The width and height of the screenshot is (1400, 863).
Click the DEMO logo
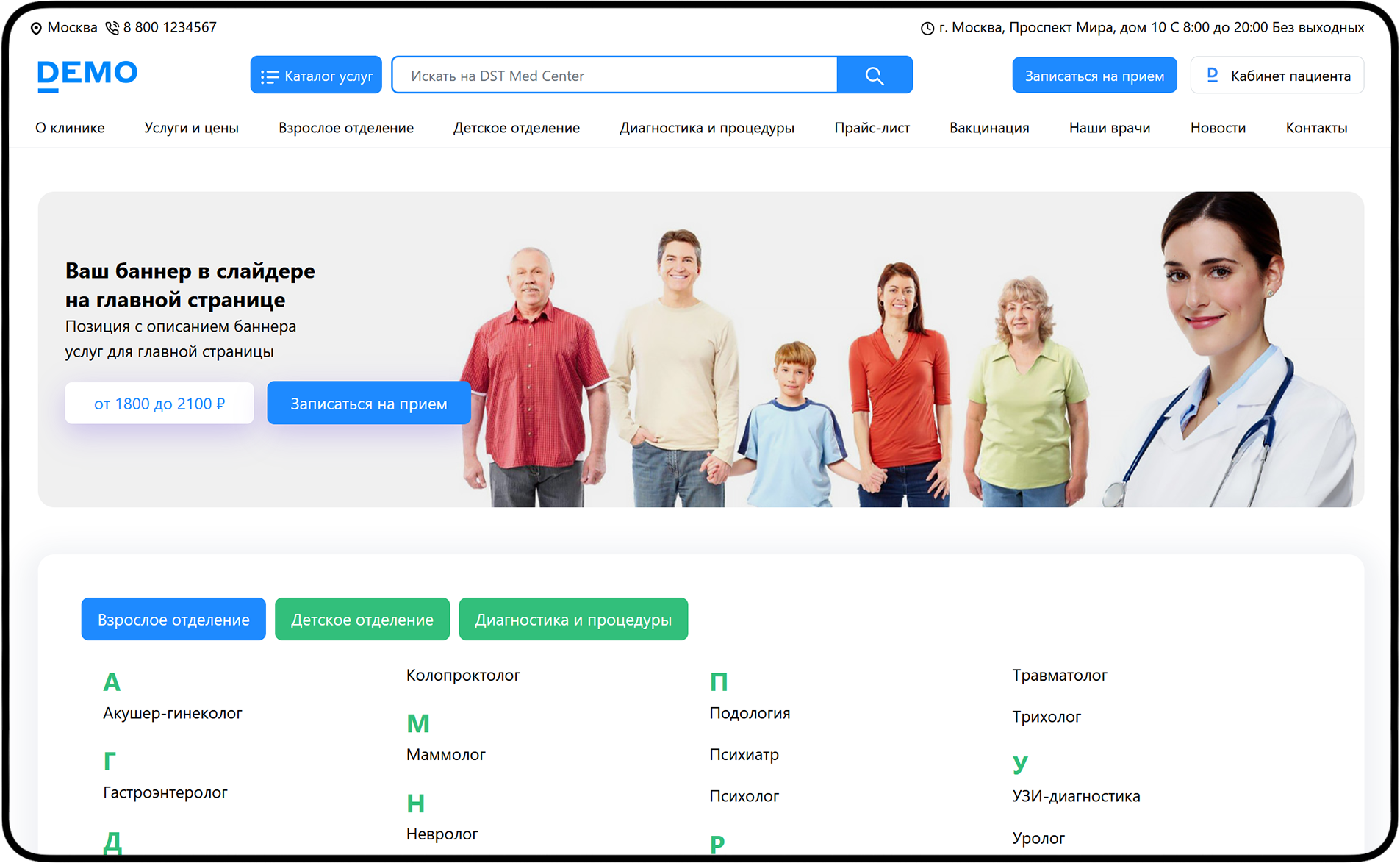click(87, 75)
